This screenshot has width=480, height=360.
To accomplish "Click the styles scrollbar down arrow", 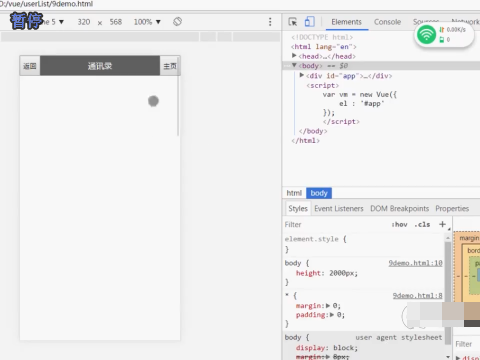I will point(448,357).
